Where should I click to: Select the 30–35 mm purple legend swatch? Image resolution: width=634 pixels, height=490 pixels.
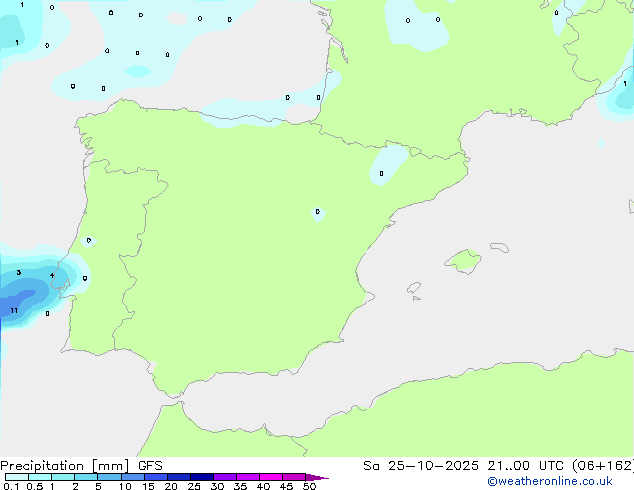225,477
